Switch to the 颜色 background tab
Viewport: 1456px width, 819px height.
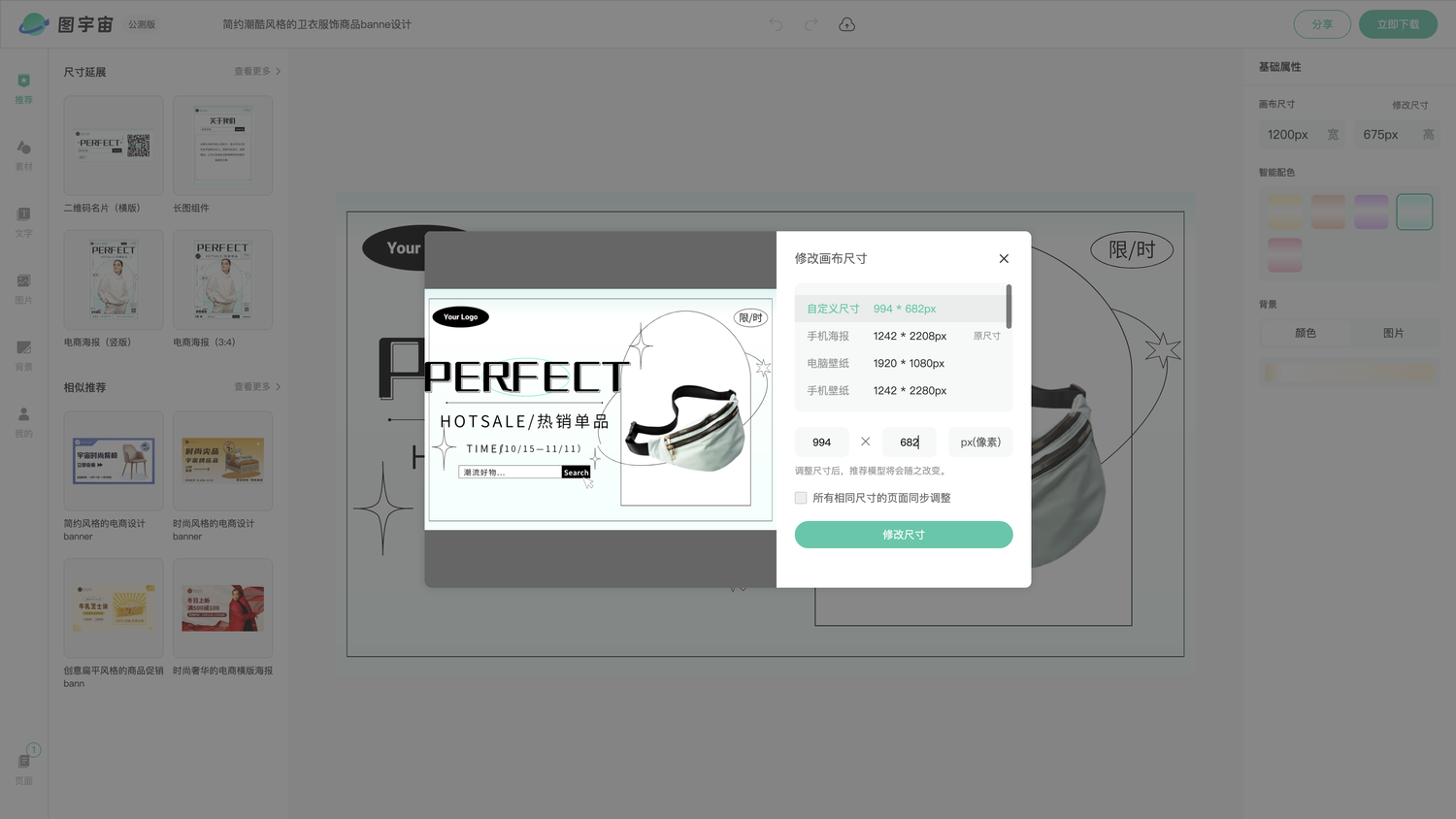pyautogui.click(x=1306, y=333)
